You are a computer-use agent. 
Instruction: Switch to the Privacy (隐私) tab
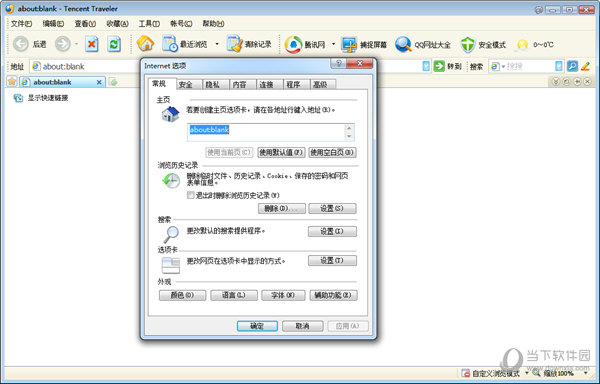[215, 85]
